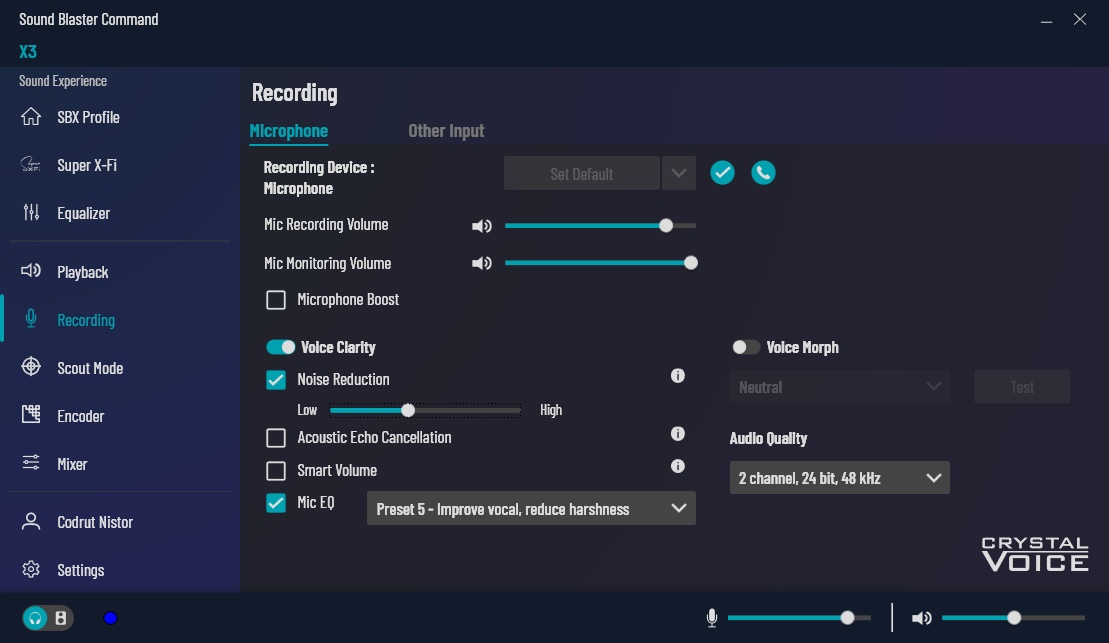The height and width of the screenshot is (643, 1109).
Task: Adjust the Noise Reduction level slider
Action: (425, 410)
